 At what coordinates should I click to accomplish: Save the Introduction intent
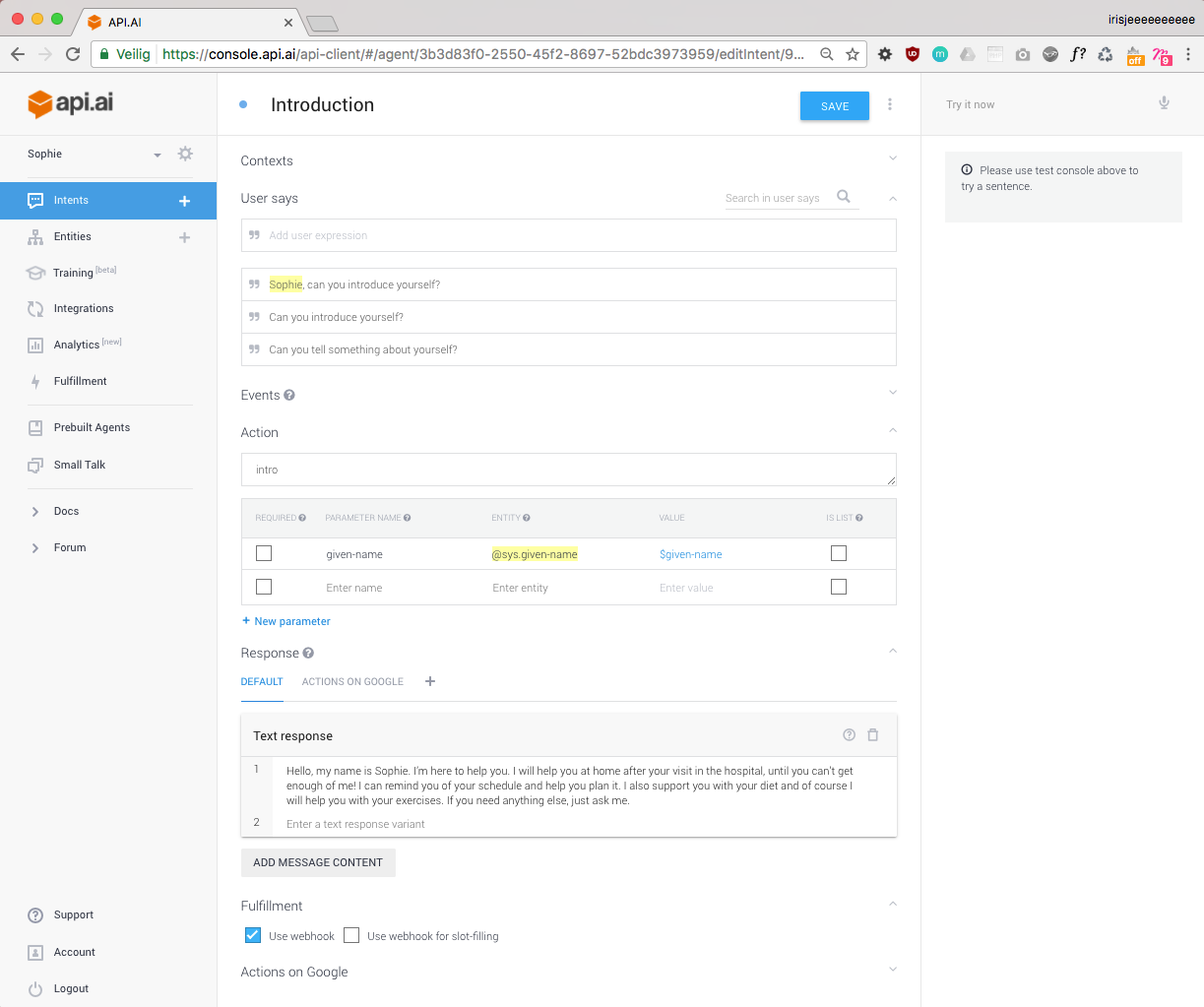coord(834,105)
